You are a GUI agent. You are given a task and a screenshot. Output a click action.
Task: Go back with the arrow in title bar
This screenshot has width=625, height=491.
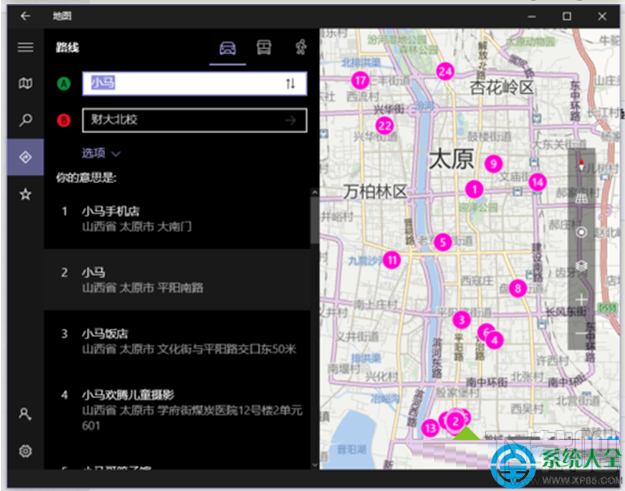(26, 16)
